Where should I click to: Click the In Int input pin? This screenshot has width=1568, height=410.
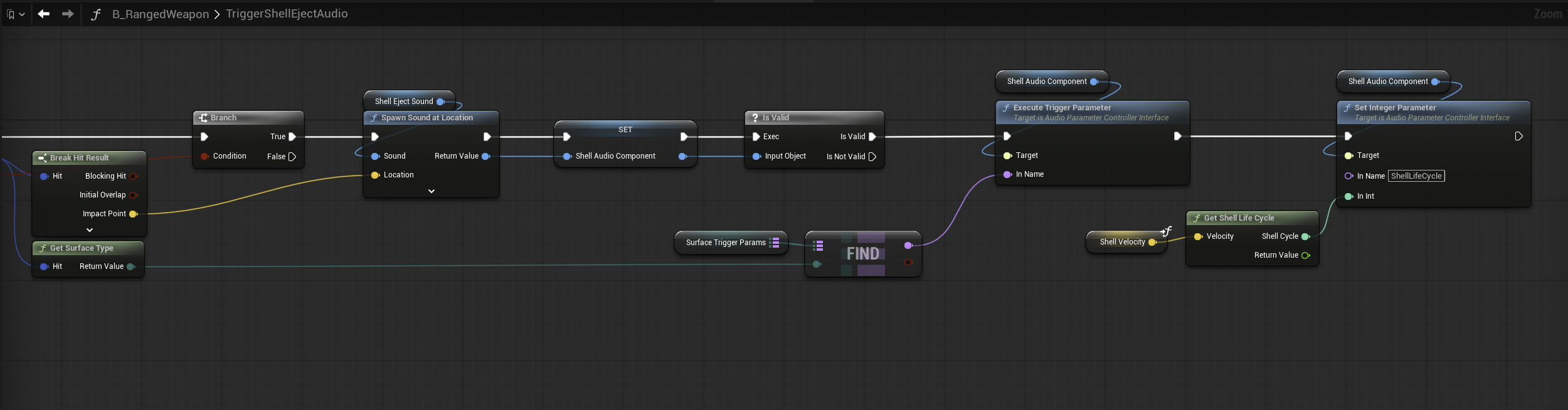coord(1348,196)
